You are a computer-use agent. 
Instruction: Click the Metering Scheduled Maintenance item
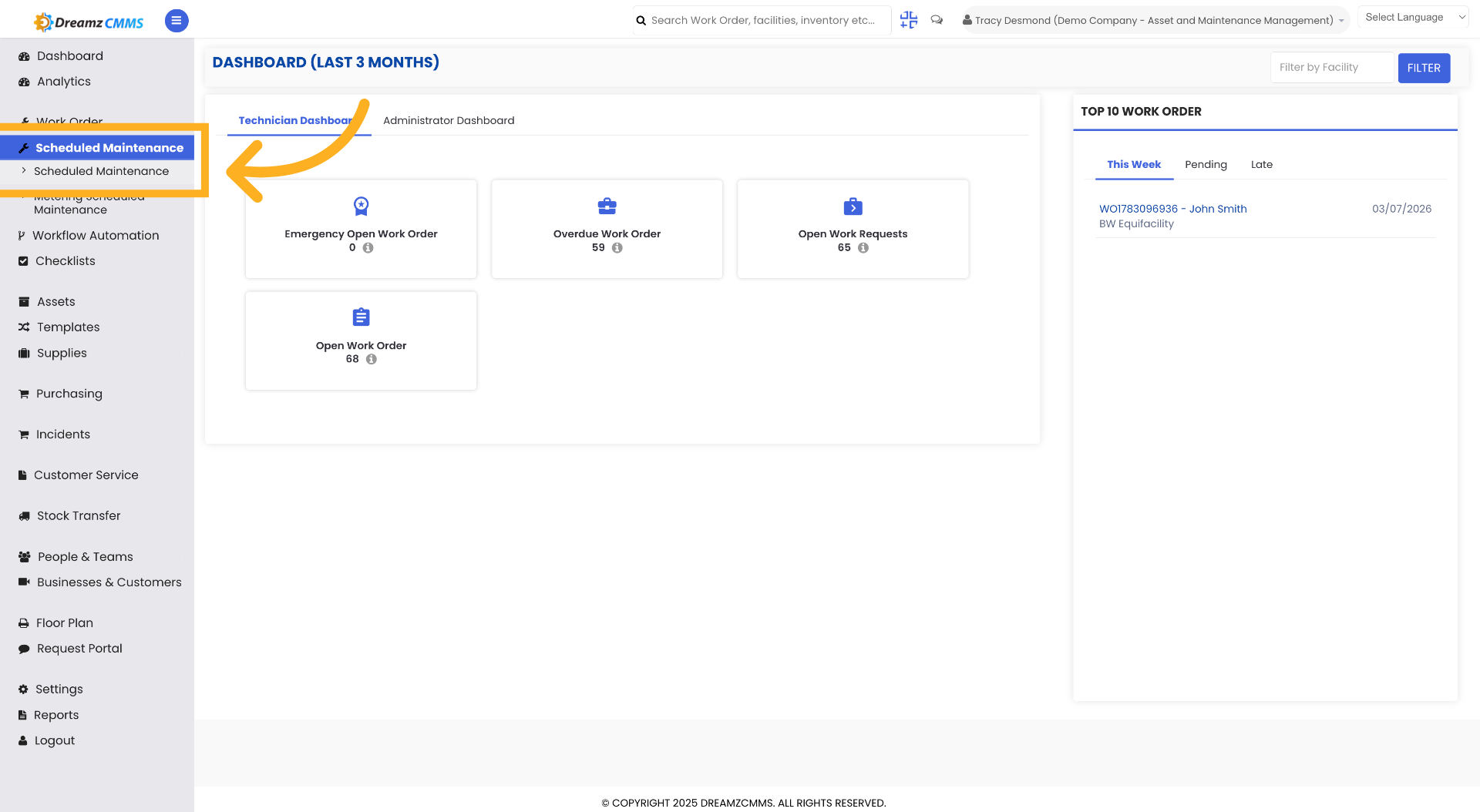click(89, 203)
